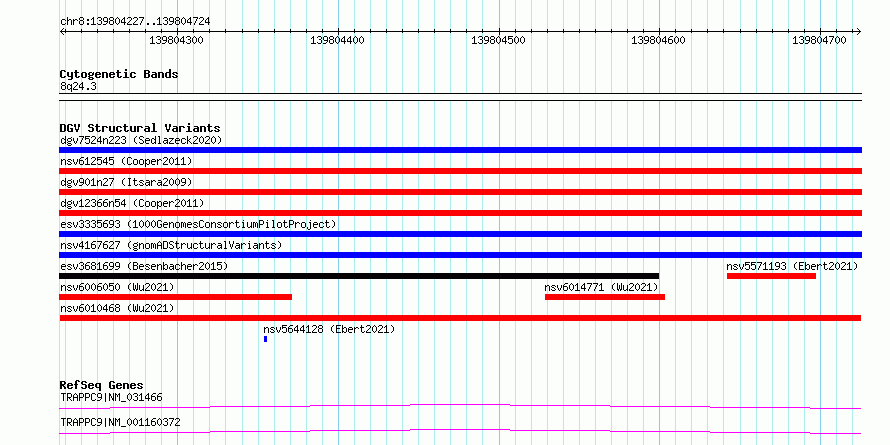890x445 pixels.
Task: Click the Cytogenetic Bands track title
Action: coord(119,74)
